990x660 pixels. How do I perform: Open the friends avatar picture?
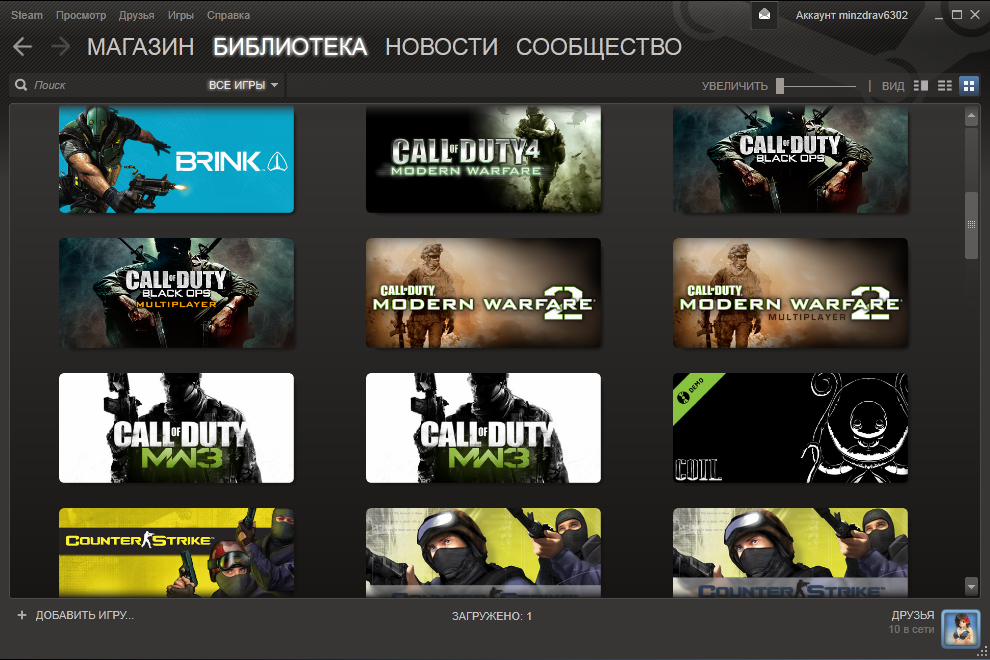[960, 628]
